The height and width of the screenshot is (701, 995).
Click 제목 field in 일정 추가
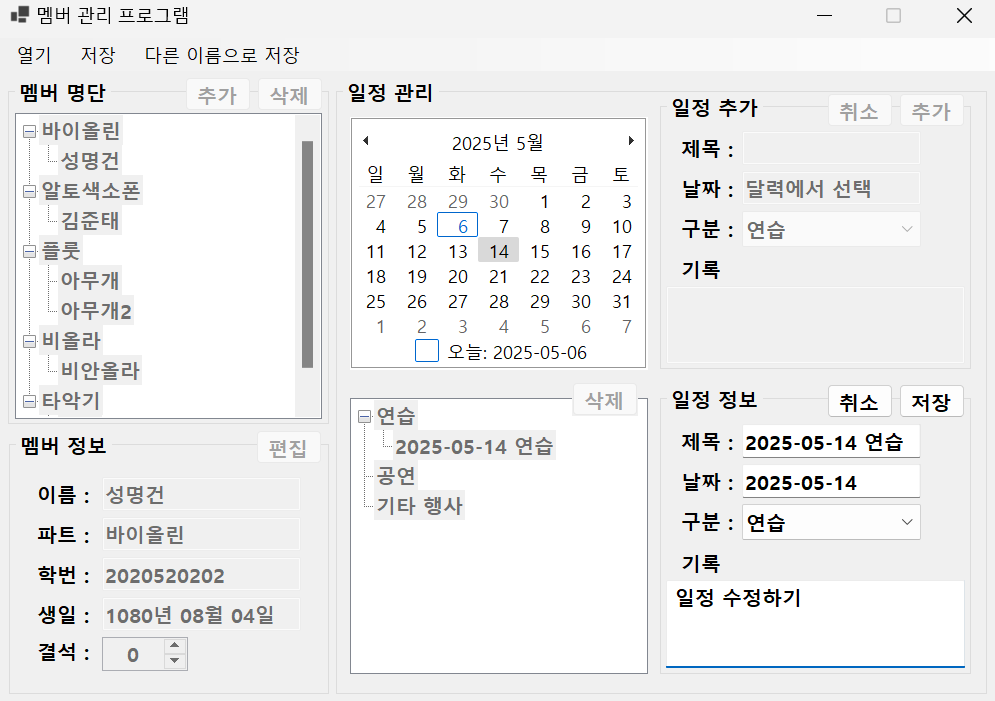(x=831, y=148)
